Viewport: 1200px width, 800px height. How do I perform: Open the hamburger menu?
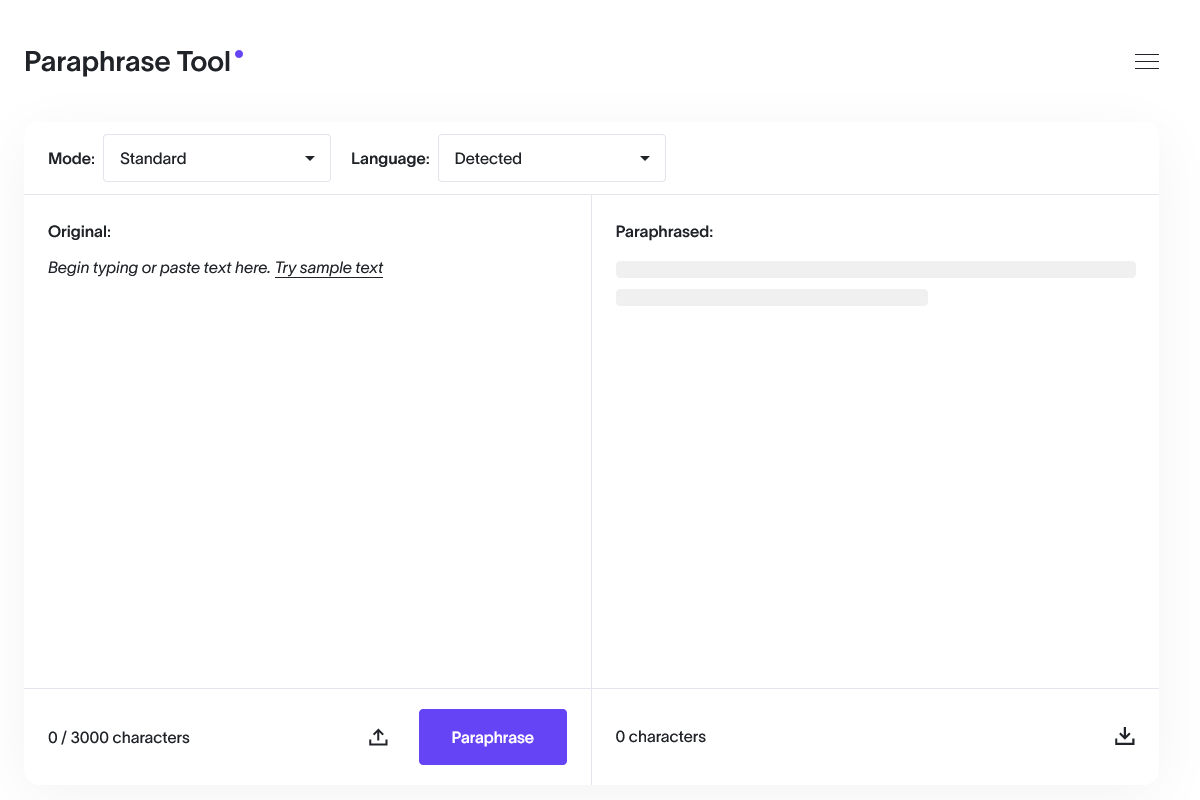1146,61
